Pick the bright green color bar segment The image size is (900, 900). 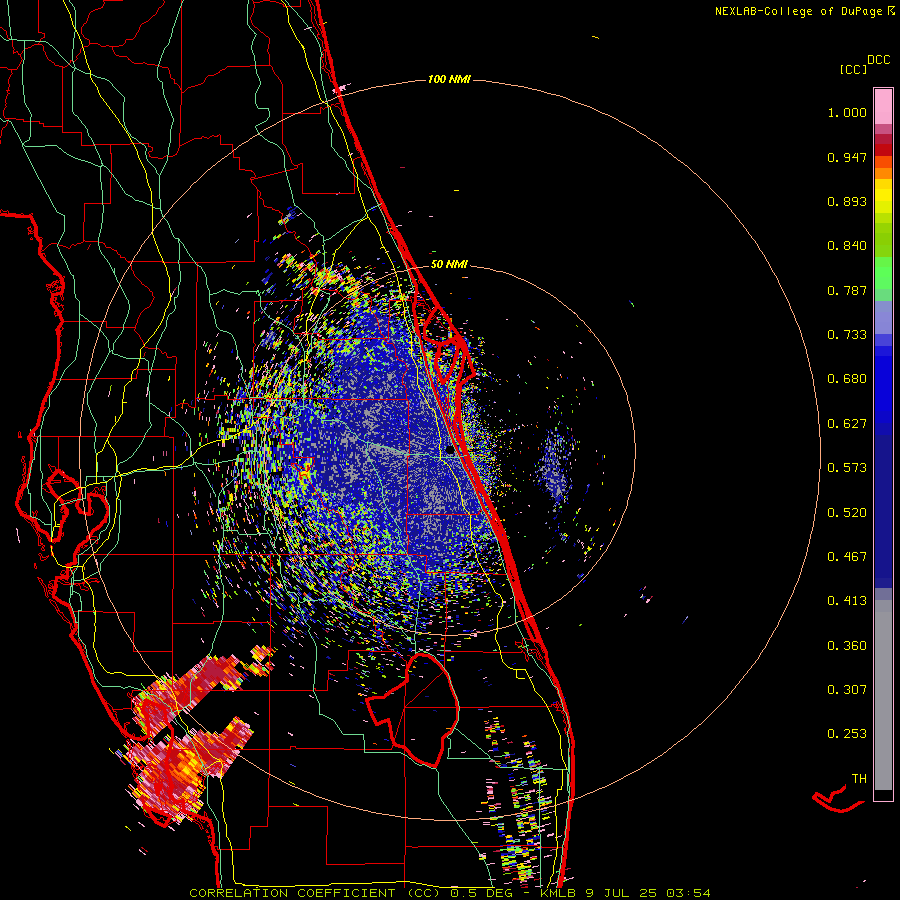tap(883, 273)
